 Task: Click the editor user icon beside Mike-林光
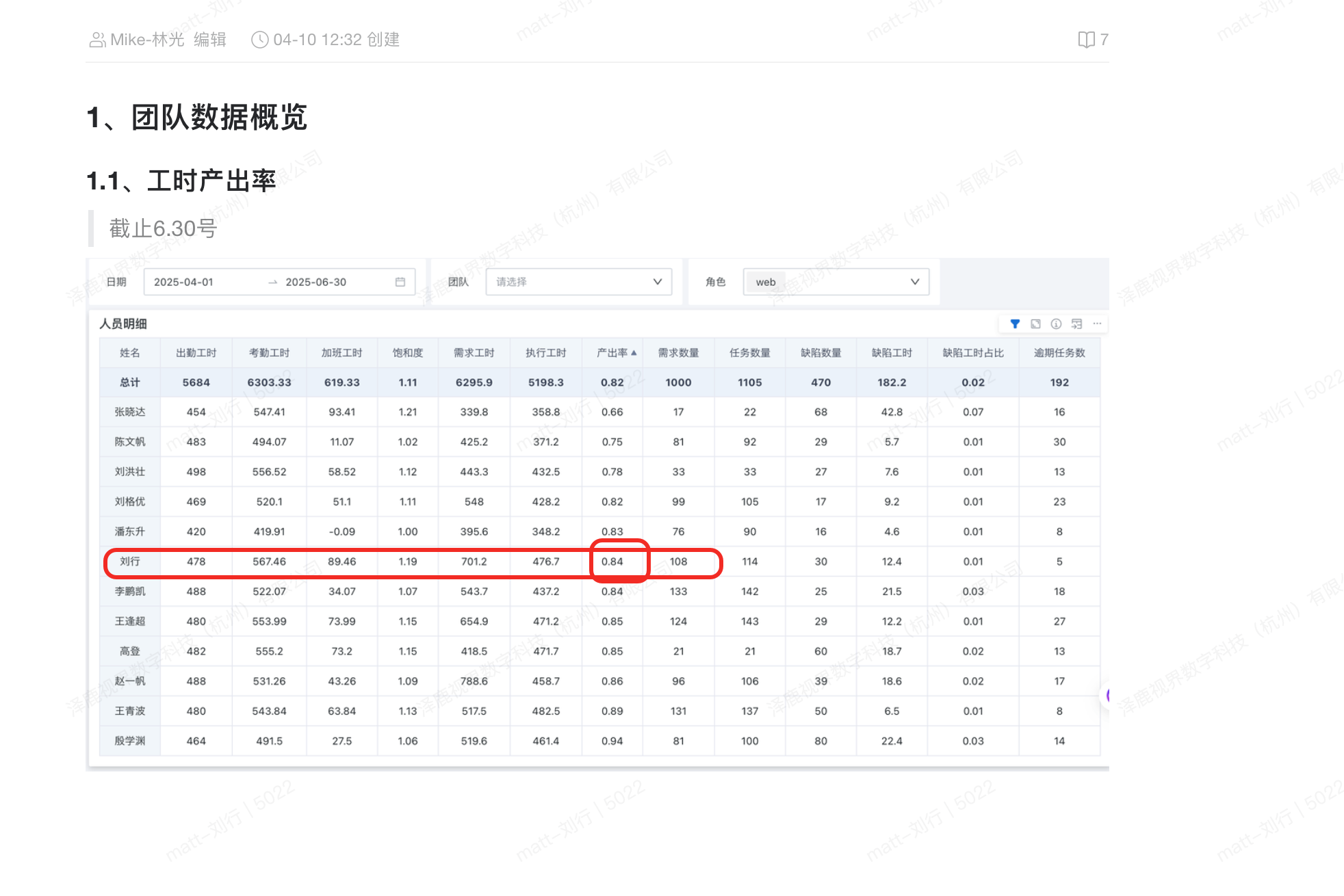coord(97,40)
